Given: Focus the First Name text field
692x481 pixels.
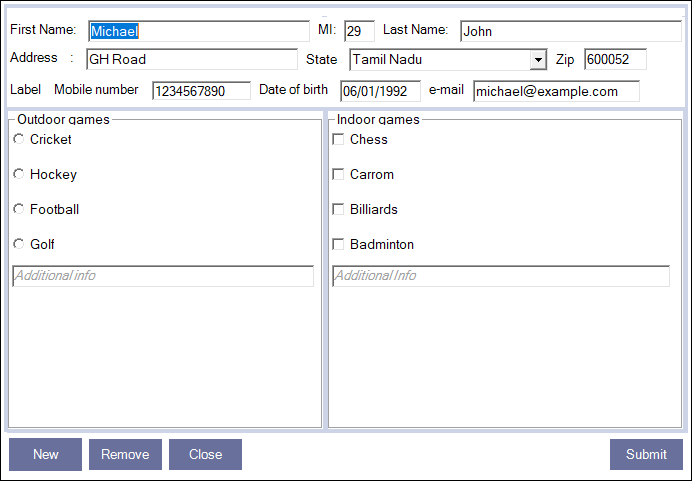Looking at the screenshot, I should (x=198, y=31).
